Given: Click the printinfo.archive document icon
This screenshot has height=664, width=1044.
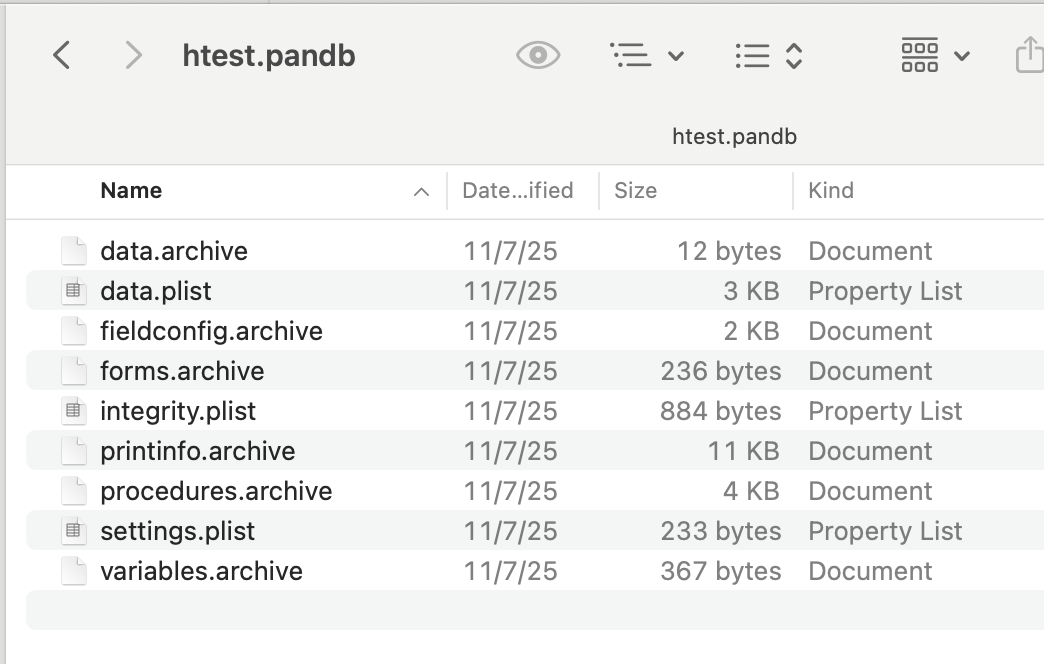Looking at the screenshot, I should [73, 451].
